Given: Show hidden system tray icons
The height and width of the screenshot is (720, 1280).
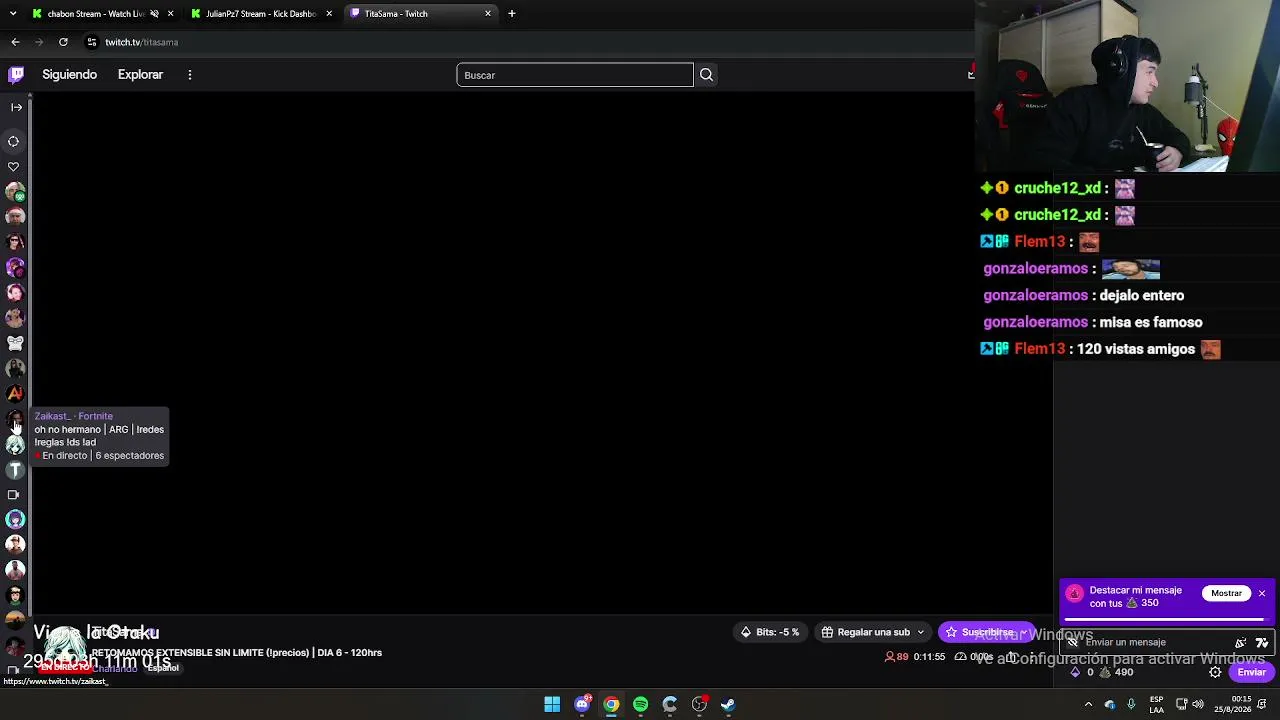Looking at the screenshot, I should click(1088, 704).
